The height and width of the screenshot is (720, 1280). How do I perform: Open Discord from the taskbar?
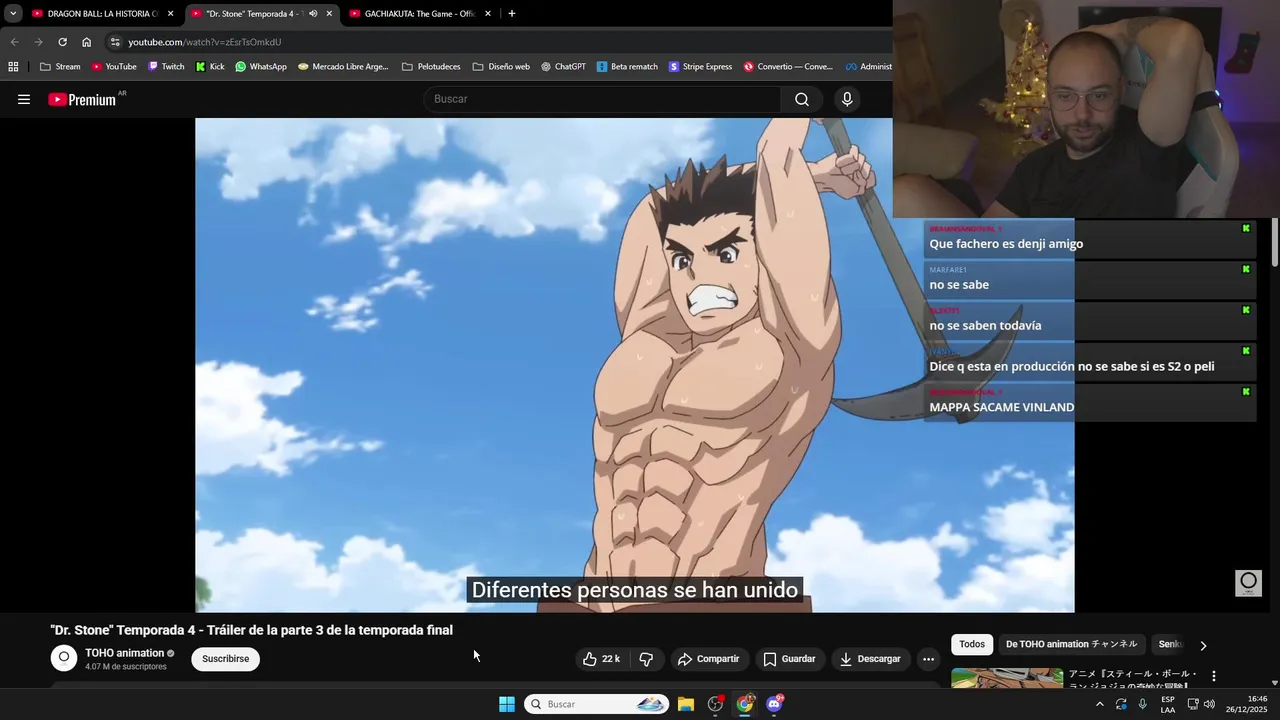(775, 704)
